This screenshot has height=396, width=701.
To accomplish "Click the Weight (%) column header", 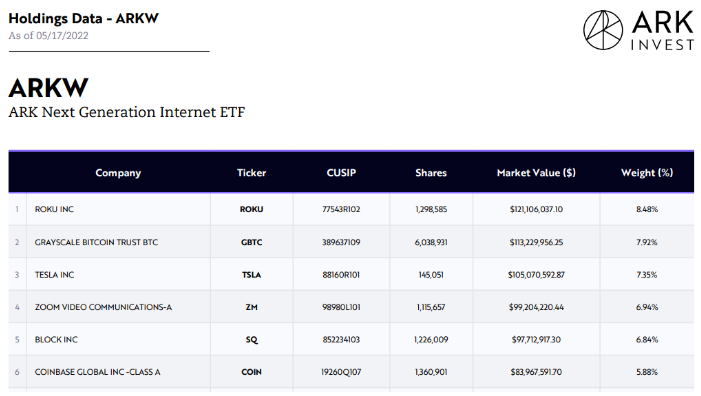I will (x=647, y=173).
